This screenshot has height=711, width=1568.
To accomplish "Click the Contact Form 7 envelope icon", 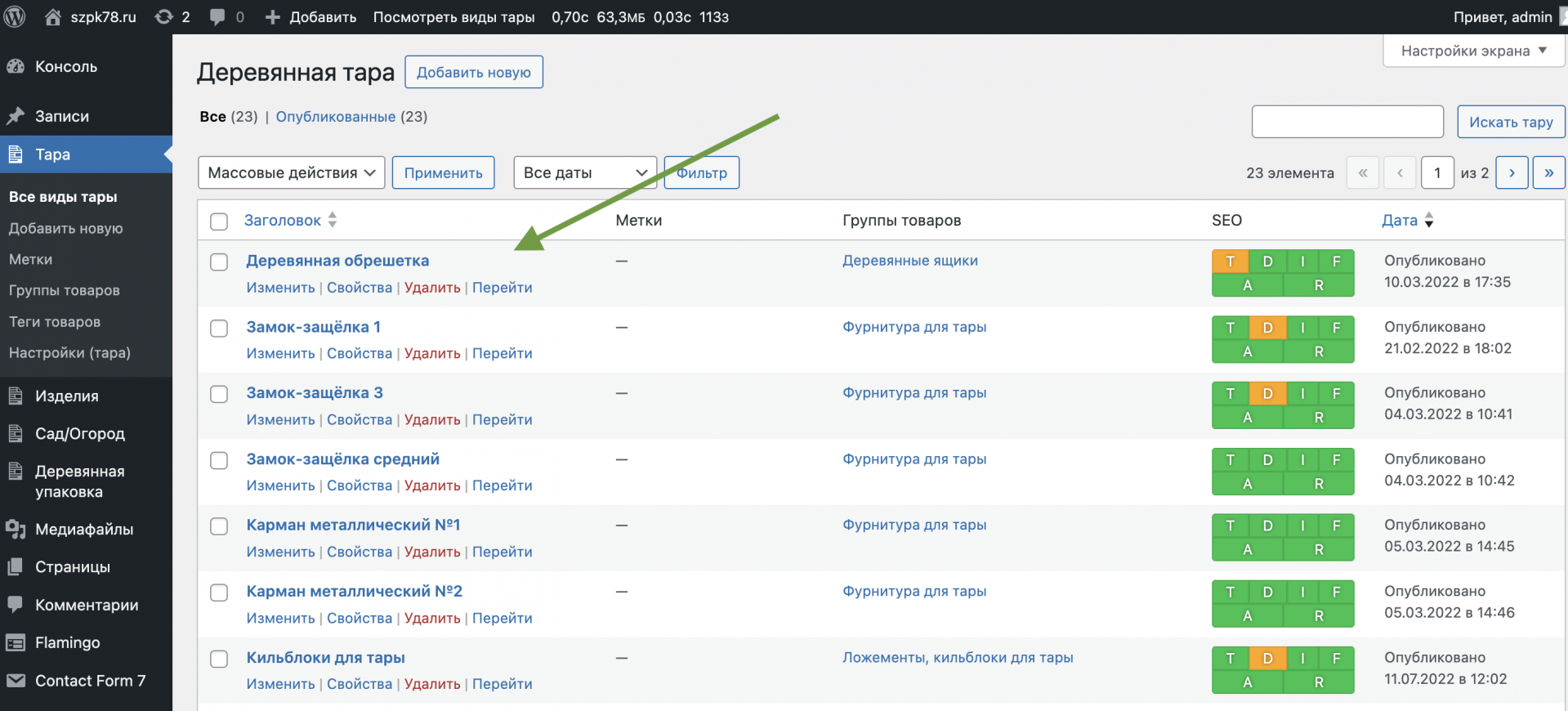I will point(16,681).
